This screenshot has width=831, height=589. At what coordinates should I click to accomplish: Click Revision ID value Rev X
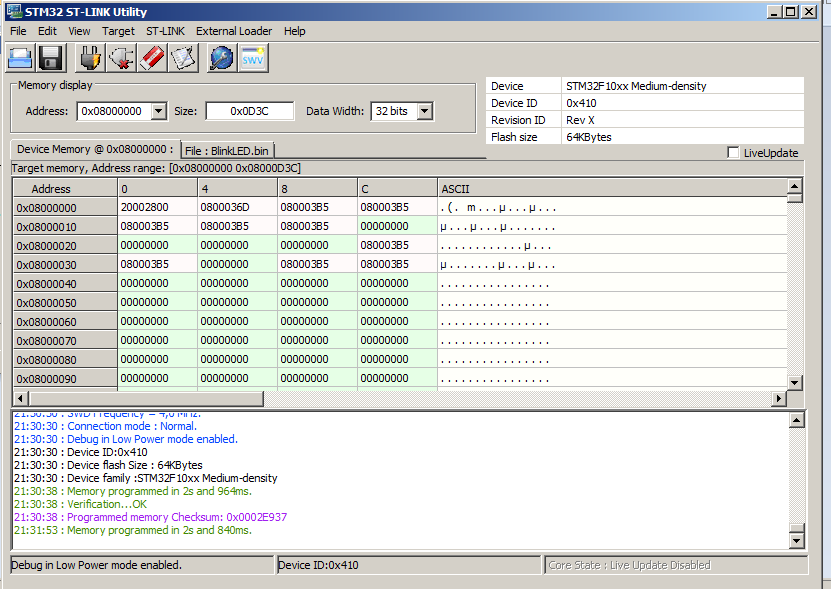pyautogui.click(x=682, y=120)
